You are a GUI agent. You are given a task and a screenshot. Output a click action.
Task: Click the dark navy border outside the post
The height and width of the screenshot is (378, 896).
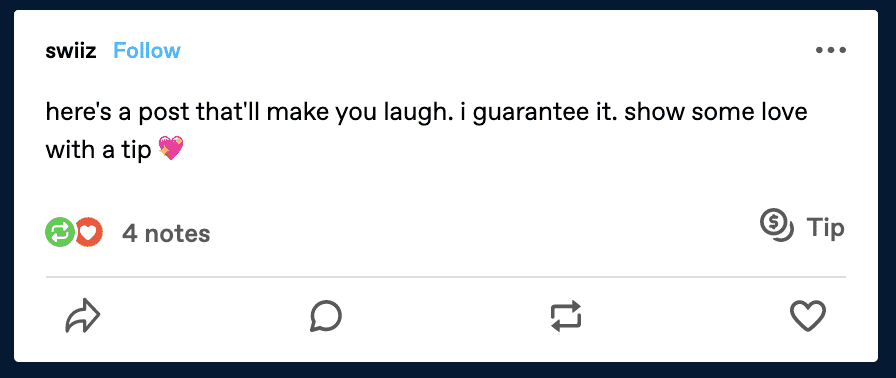click(448, 5)
